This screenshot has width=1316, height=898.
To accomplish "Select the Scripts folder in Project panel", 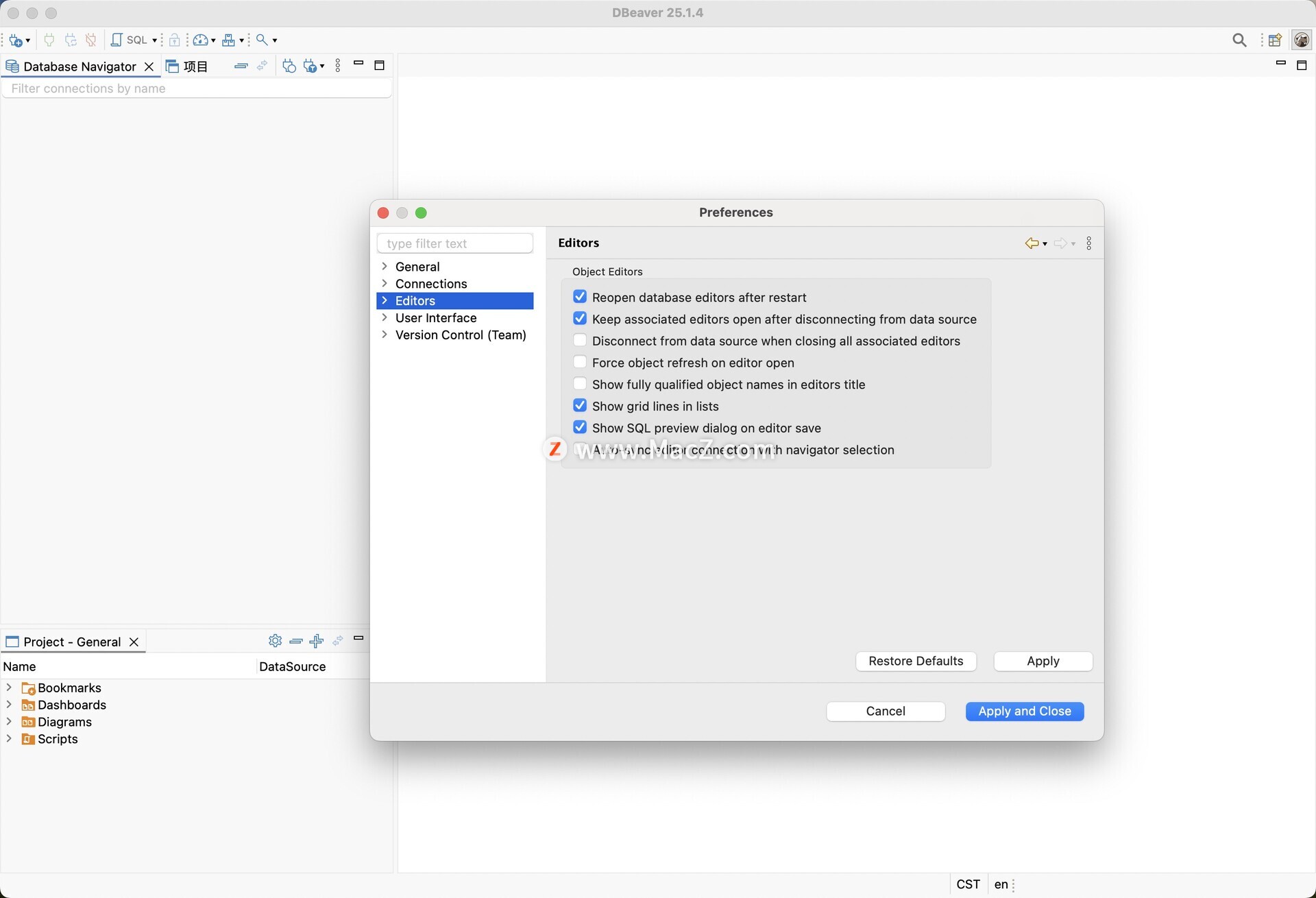I will [x=58, y=739].
